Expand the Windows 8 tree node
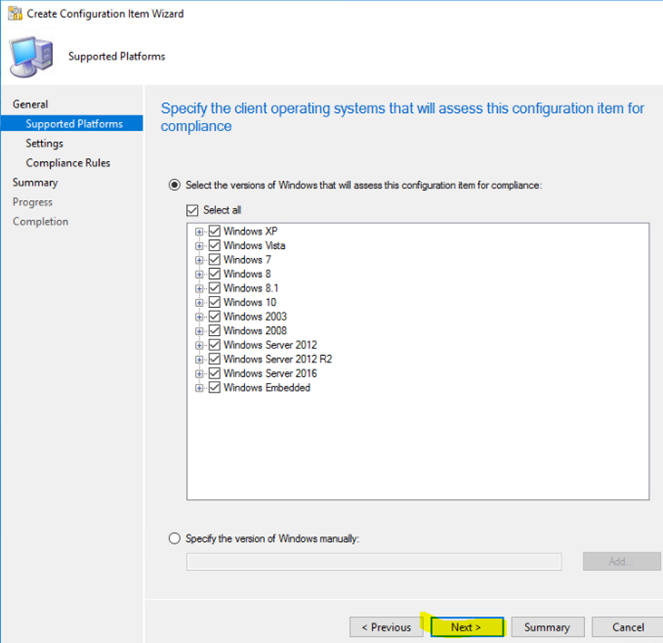The height and width of the screenshot is (643, 663). coord(199,274)
